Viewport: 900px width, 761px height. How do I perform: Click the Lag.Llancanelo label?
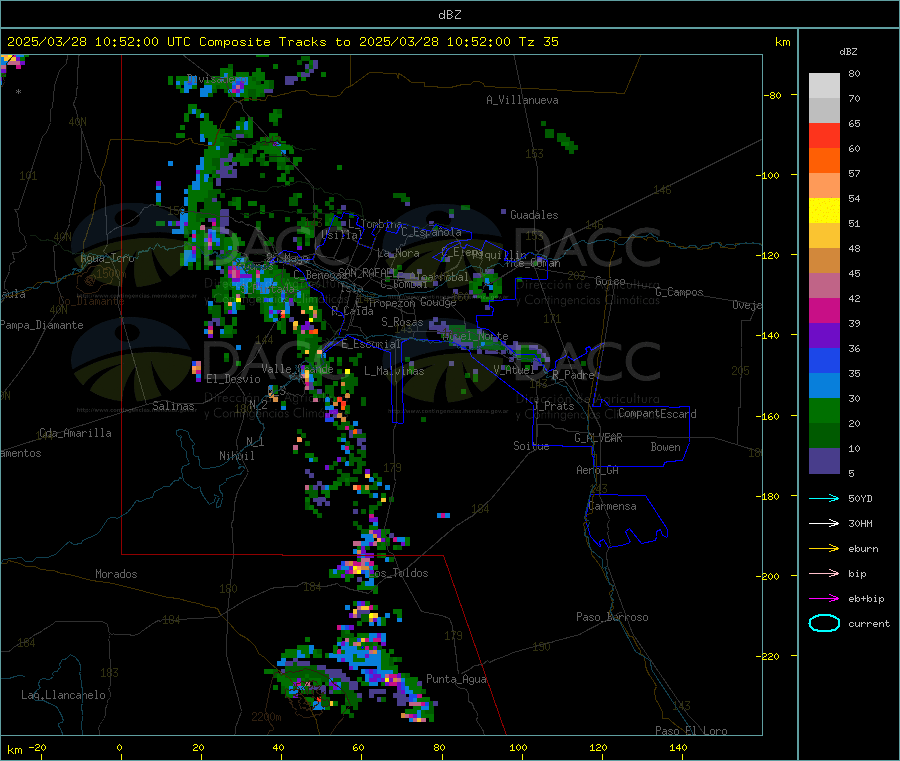[63, 695]
